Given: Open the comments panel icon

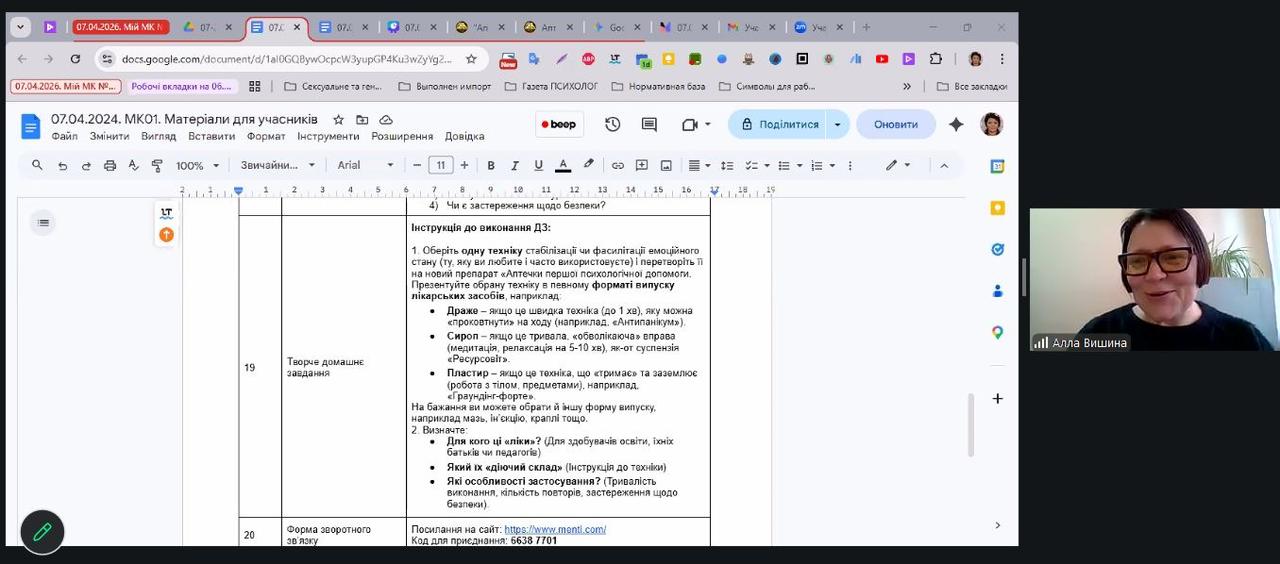Looking at the screenshot, I should point(649,125).
